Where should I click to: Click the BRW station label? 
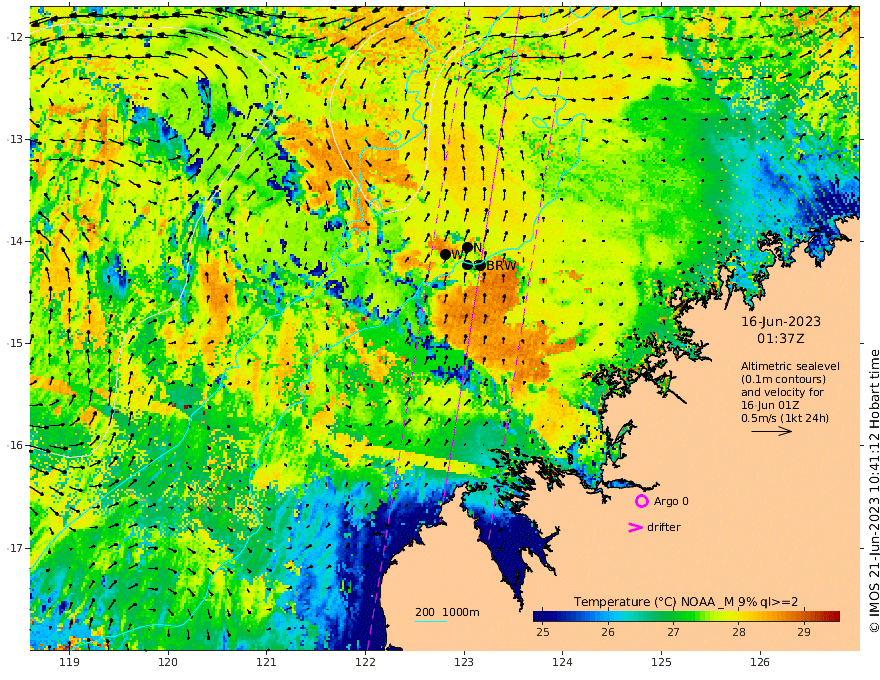(x=501, y=266)
